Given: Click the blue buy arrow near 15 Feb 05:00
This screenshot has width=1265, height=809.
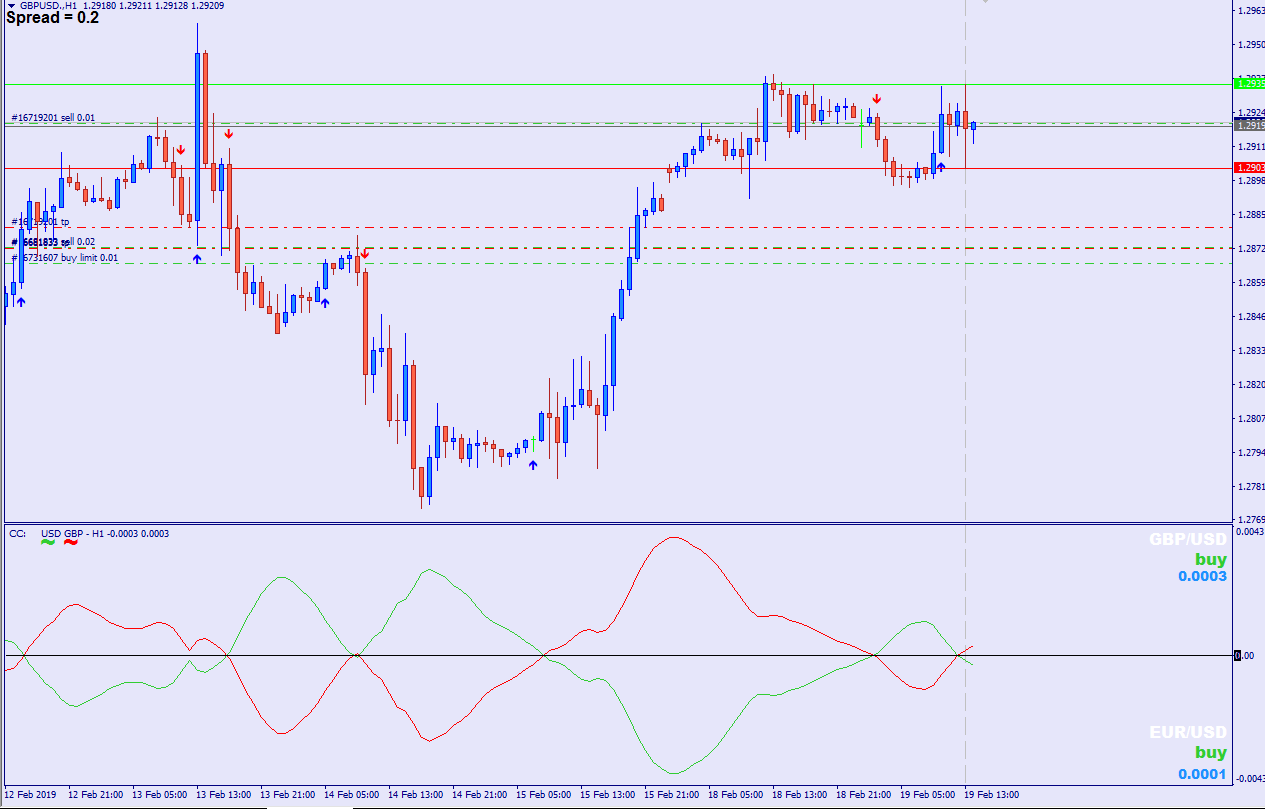Looking at the screenshot, I should pyautogui.click(x=533, y=464).
